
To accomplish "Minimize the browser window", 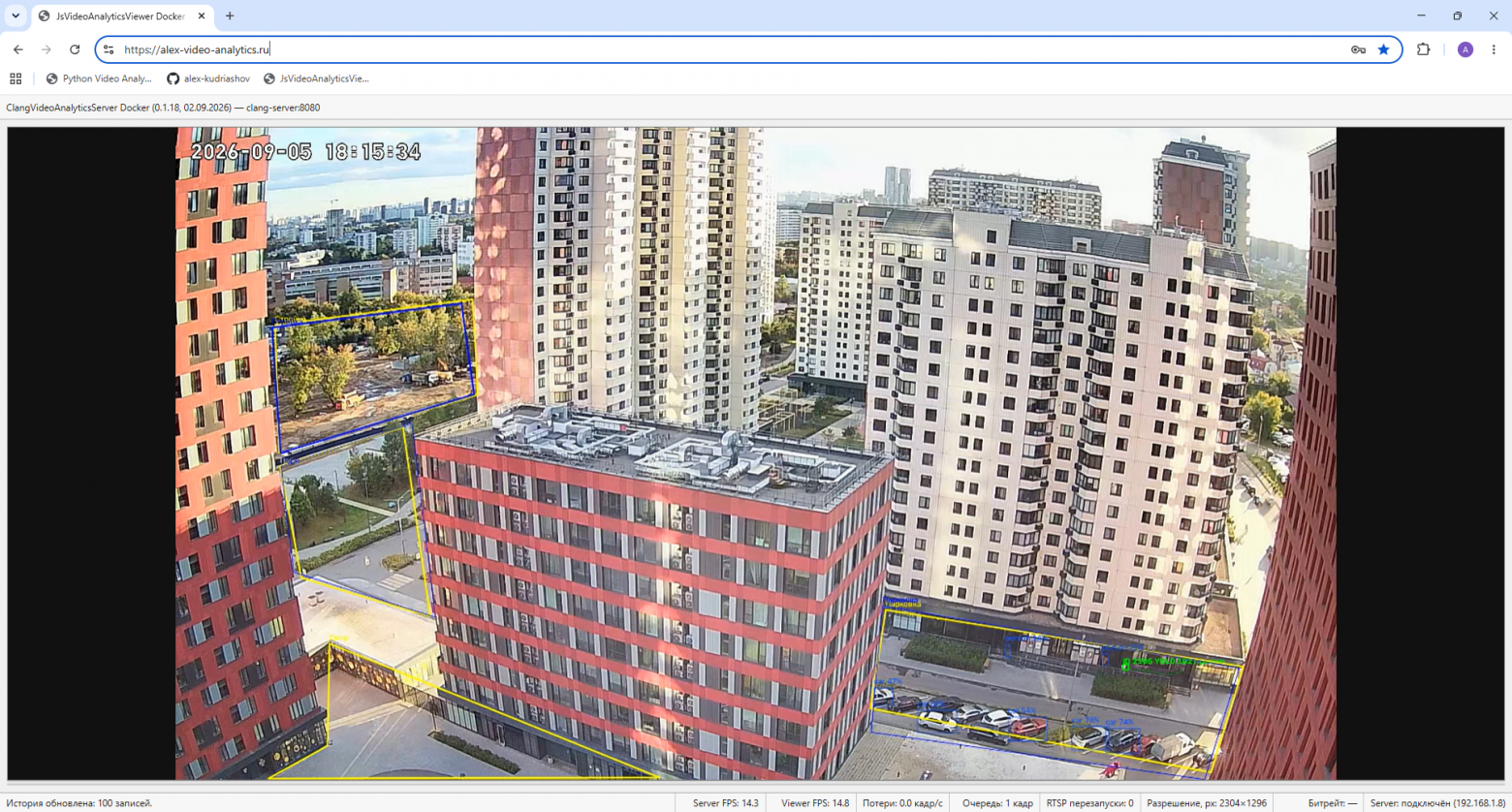I will (1421, 16).
